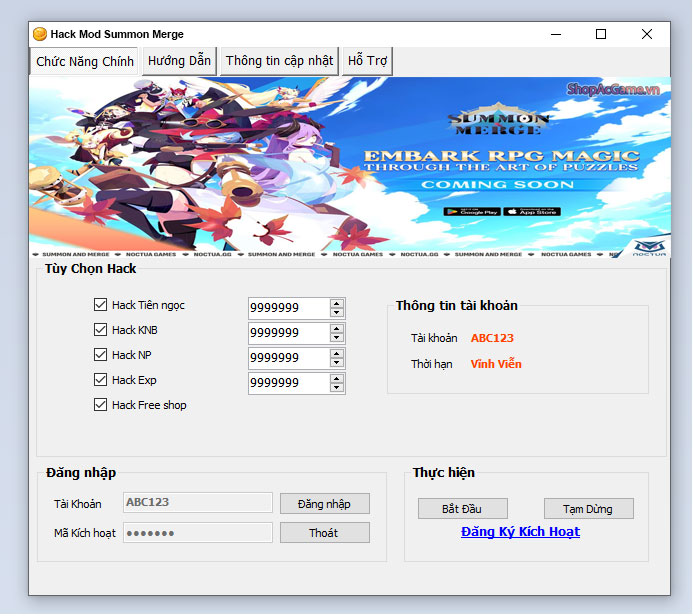Increase the Hack Tiên ngọc value with up arrow
Screen dimensions: 693x616
tap(337, 304)
